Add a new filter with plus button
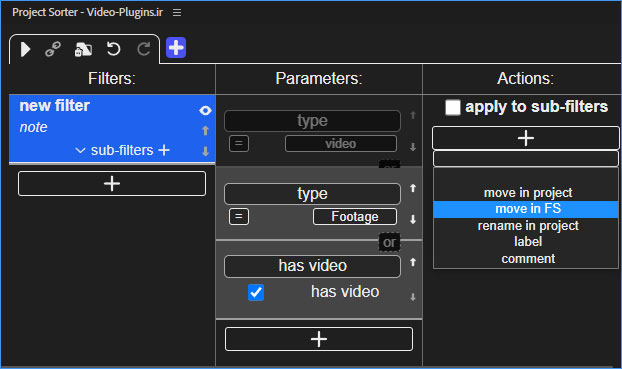The width and height of the screenshot is (622, 369). click(112, 184)
